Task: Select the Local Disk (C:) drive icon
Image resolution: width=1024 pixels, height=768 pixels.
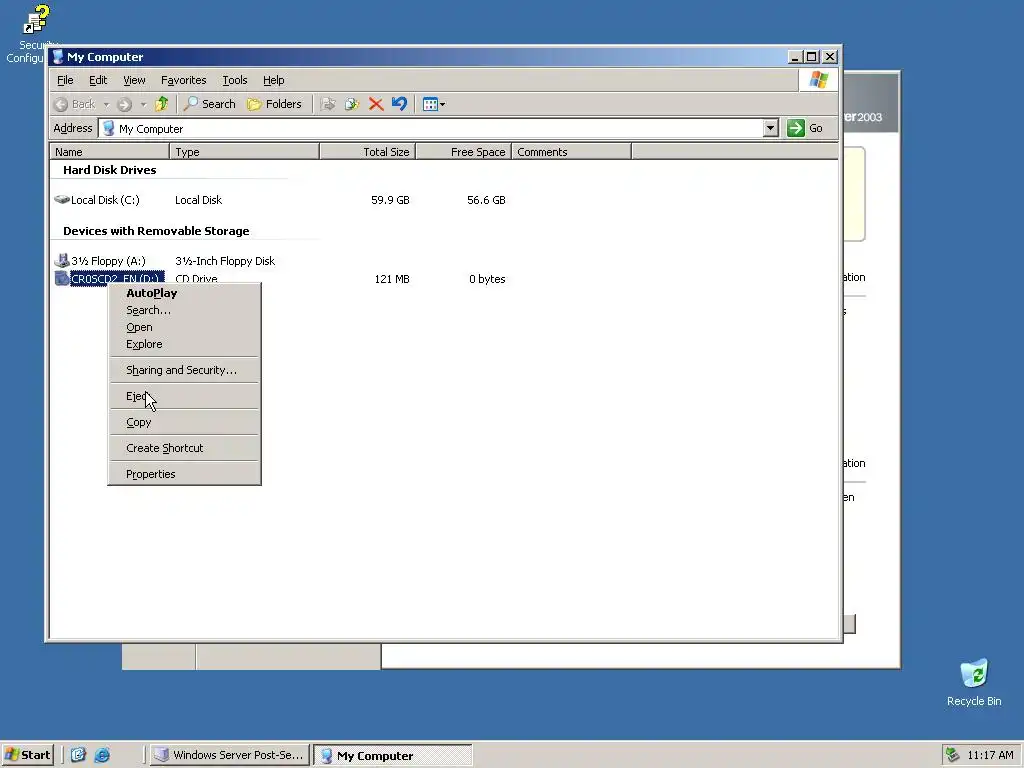Action: tap(62, 199)
